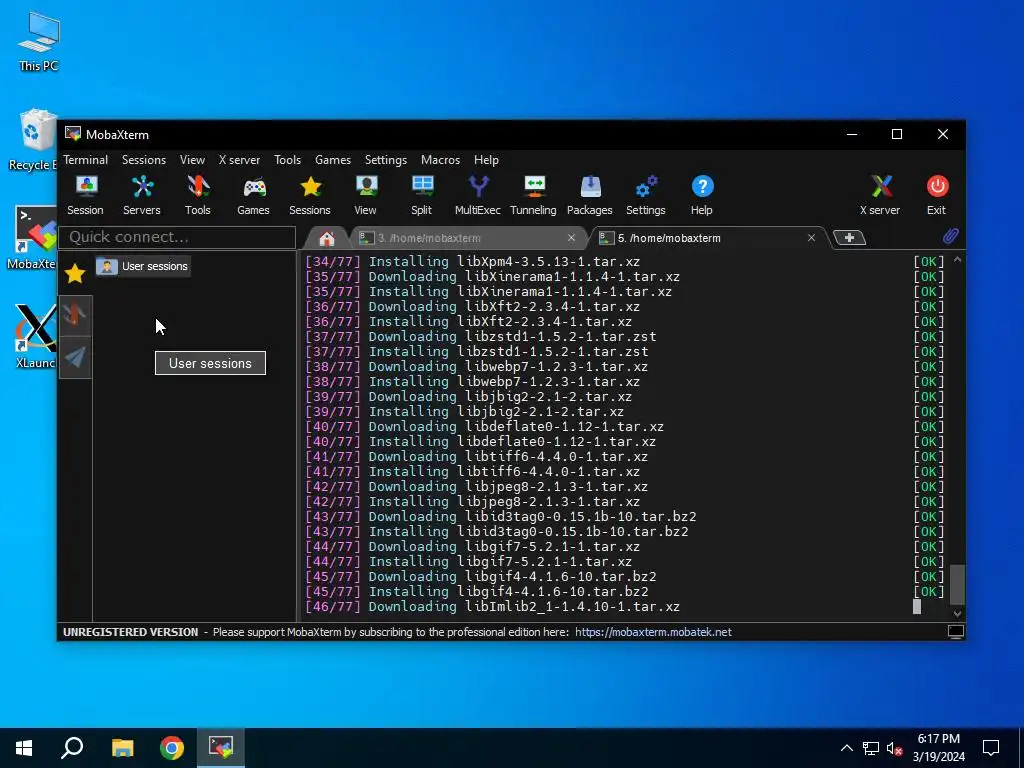Select the Macros paper-plane sidebar tab

75,357
